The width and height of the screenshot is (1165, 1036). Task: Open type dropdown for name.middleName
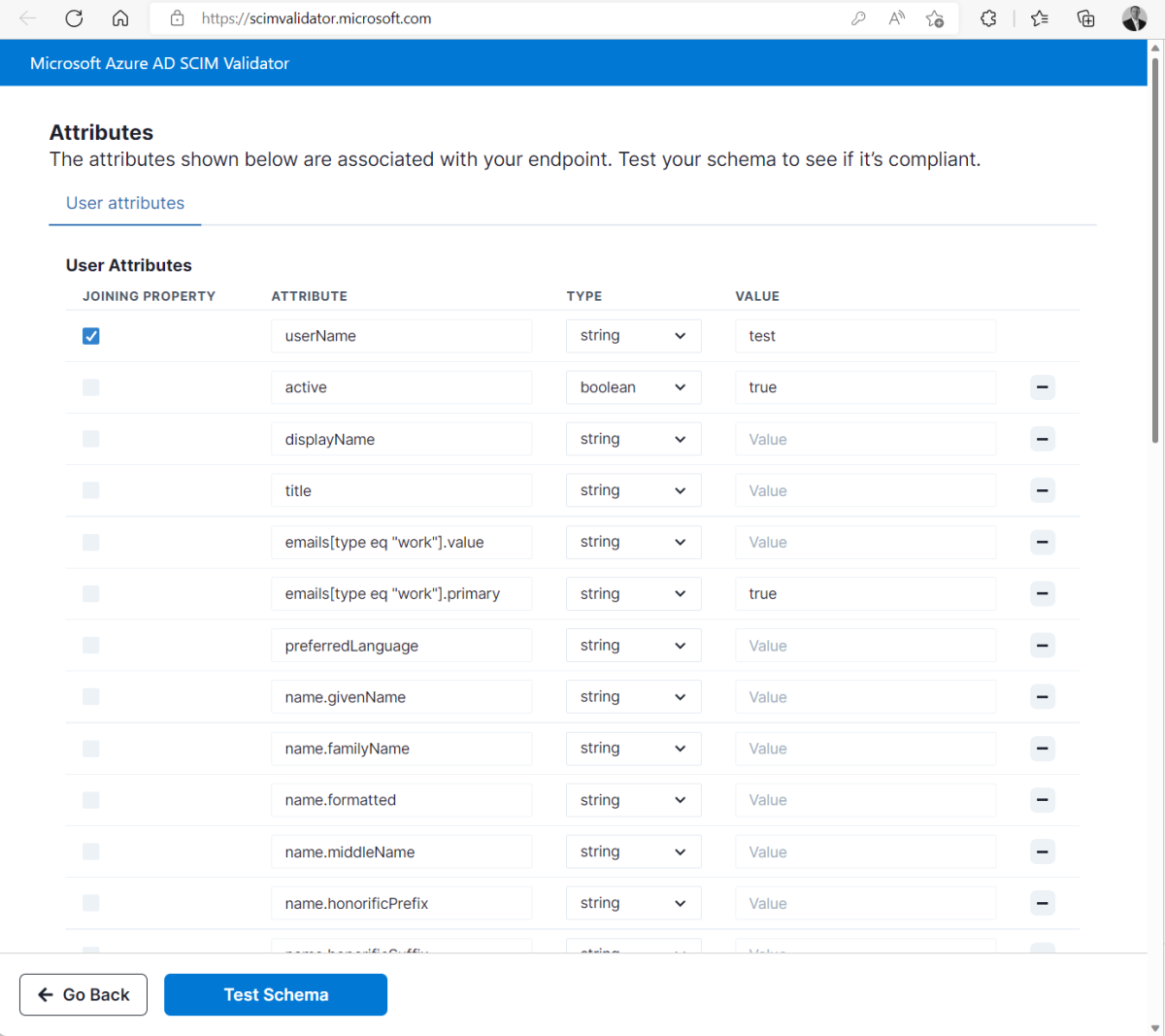633,852
